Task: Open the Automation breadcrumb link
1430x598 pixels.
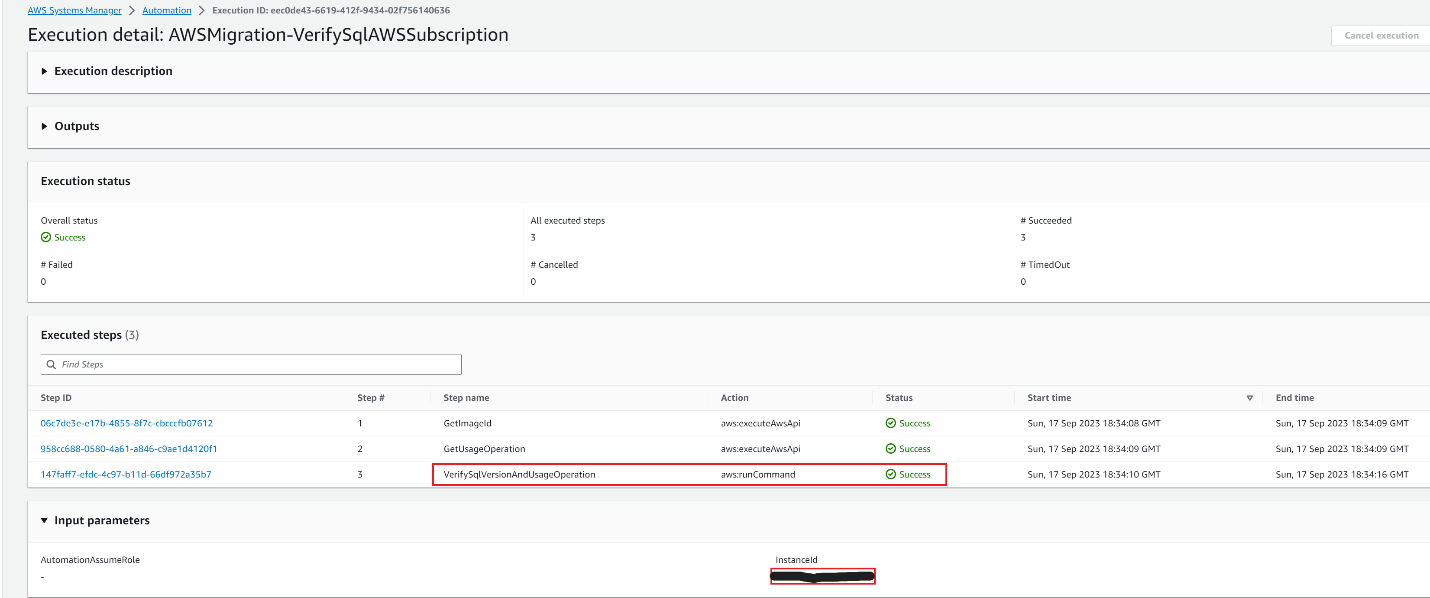Action: point(166,10)
